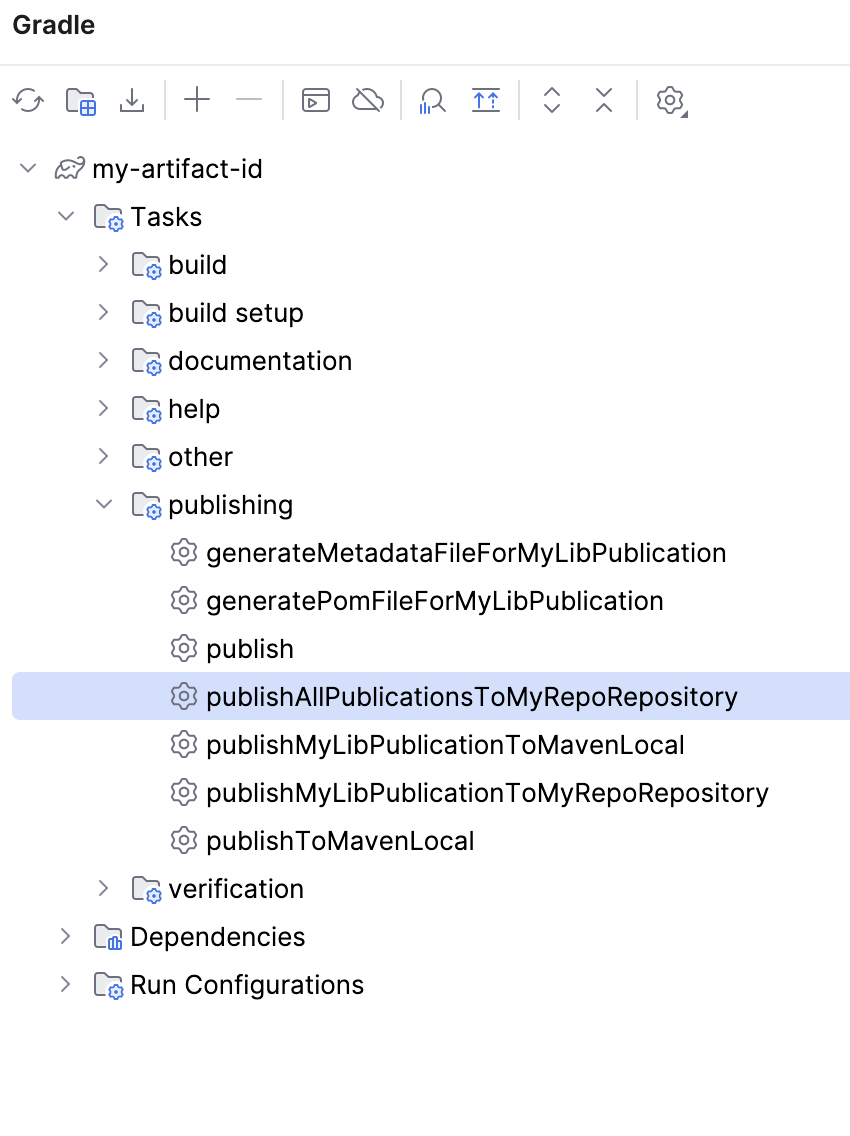850x1136 pixels.
Task: Expand the documentation task group
Action: pos(104,360)
